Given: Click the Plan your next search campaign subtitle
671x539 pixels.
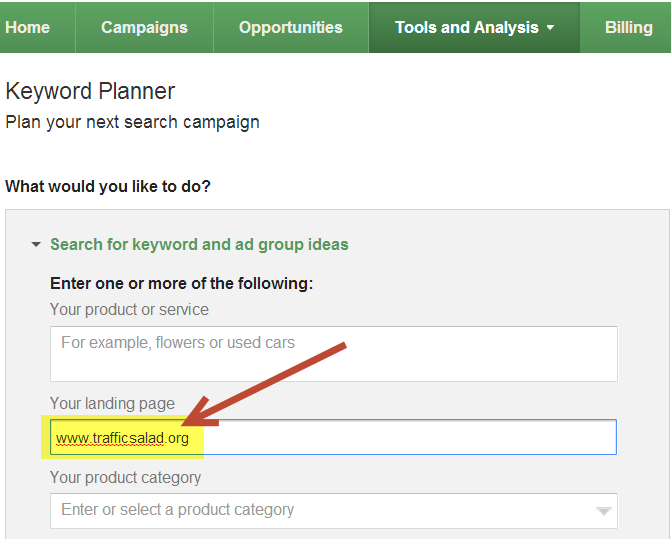Looking at the screenshot, I should 132,122.
